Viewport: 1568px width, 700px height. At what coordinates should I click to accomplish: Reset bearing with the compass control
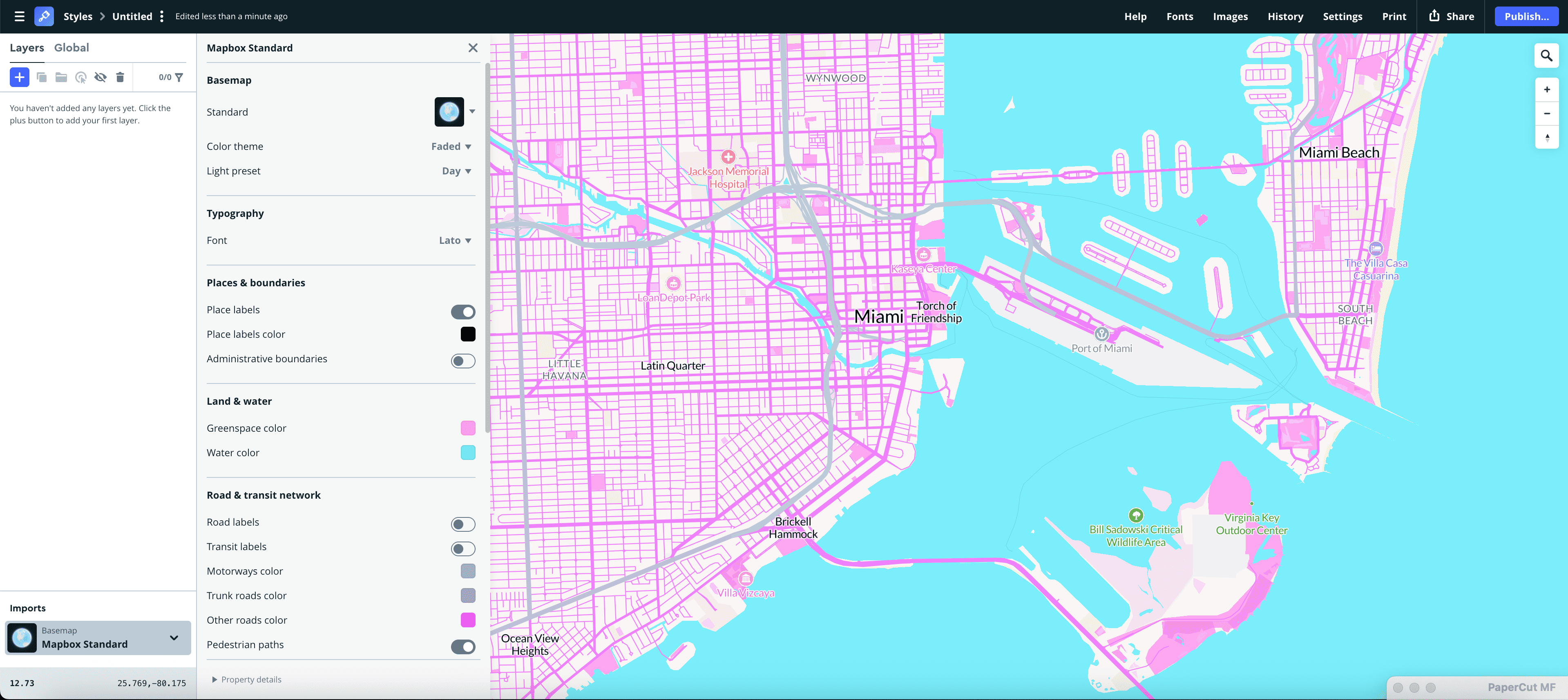[1547, 138]
